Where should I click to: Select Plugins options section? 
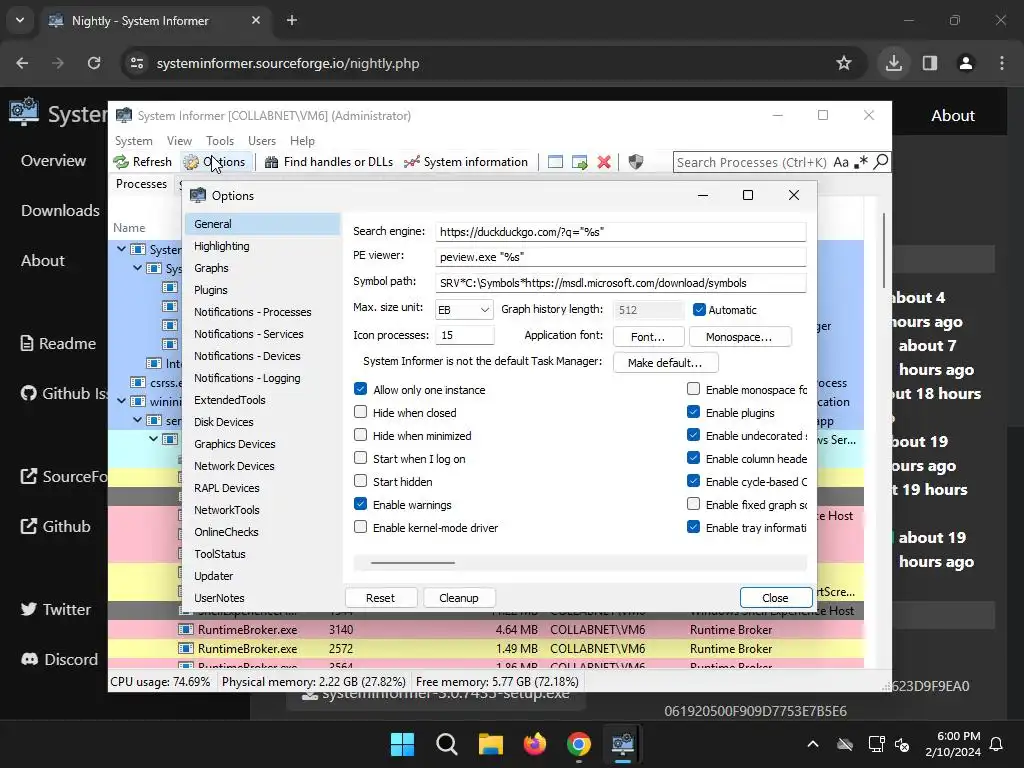263,290
